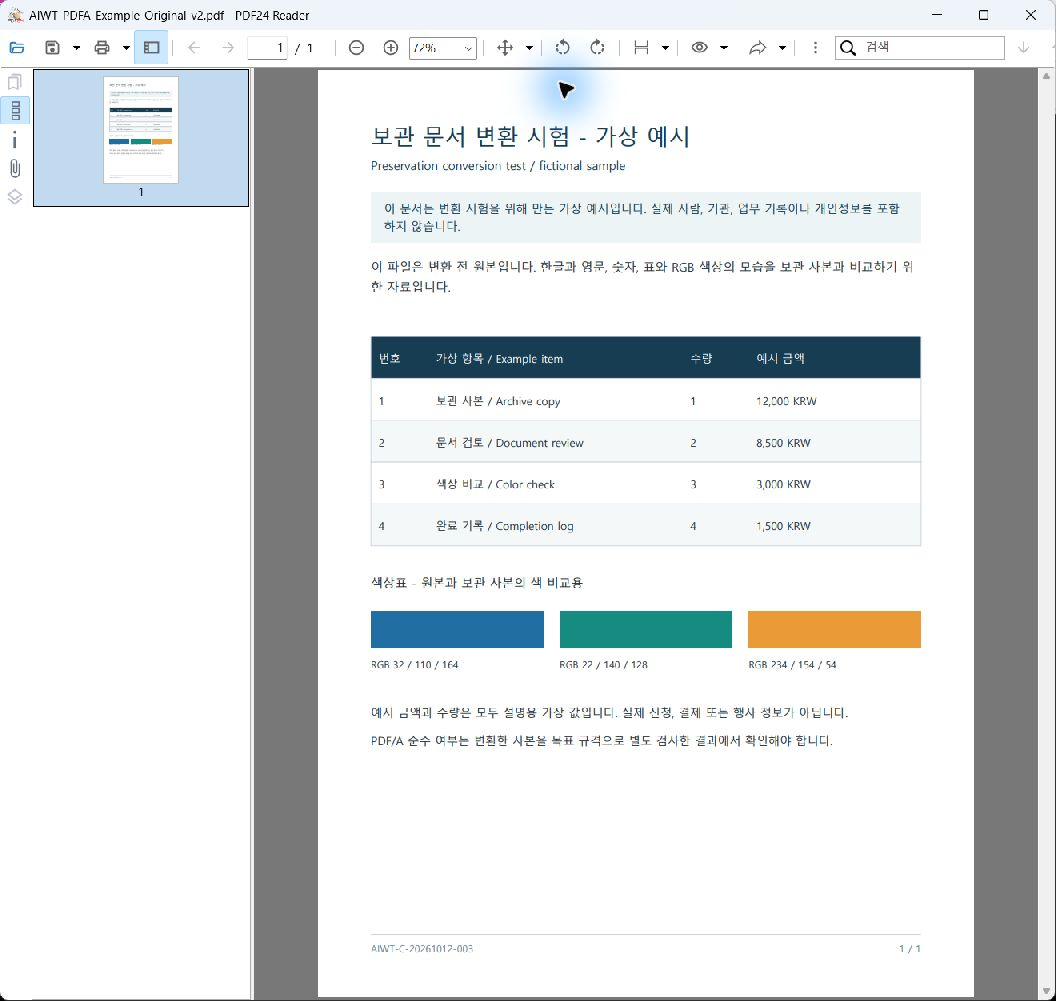Click the eye view mode icon

(x=700, y=47)
